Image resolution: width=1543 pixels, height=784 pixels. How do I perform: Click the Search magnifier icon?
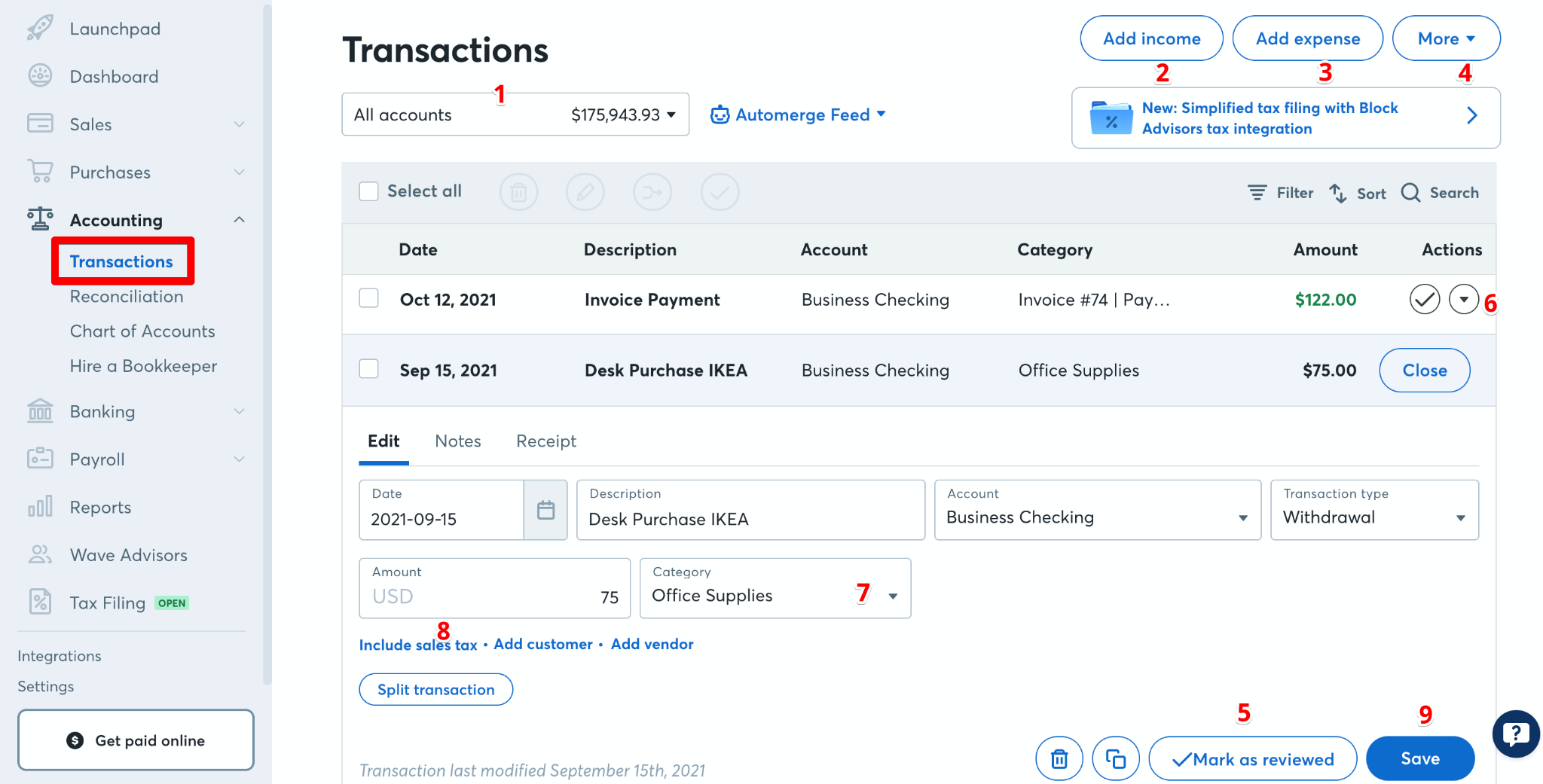[1410, 193]
